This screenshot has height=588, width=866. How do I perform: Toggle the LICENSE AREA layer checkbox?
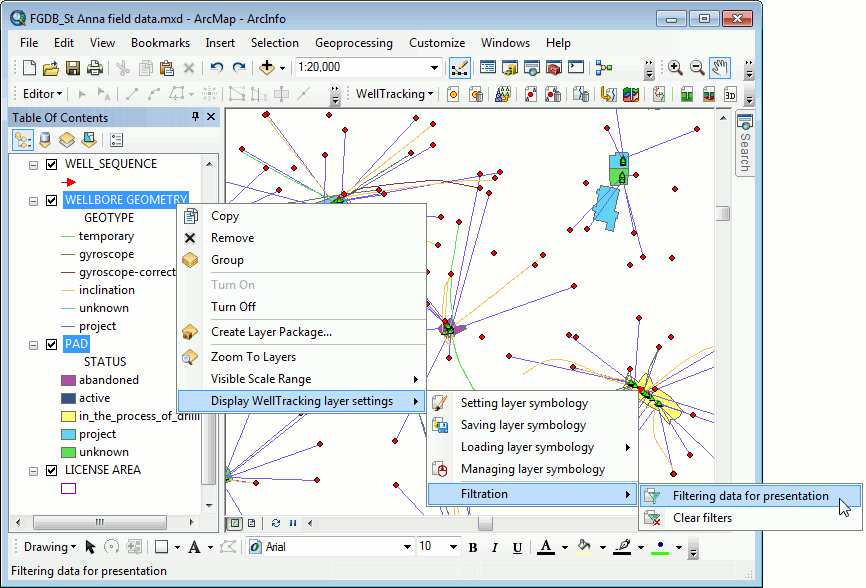click(x=52, y=470)
